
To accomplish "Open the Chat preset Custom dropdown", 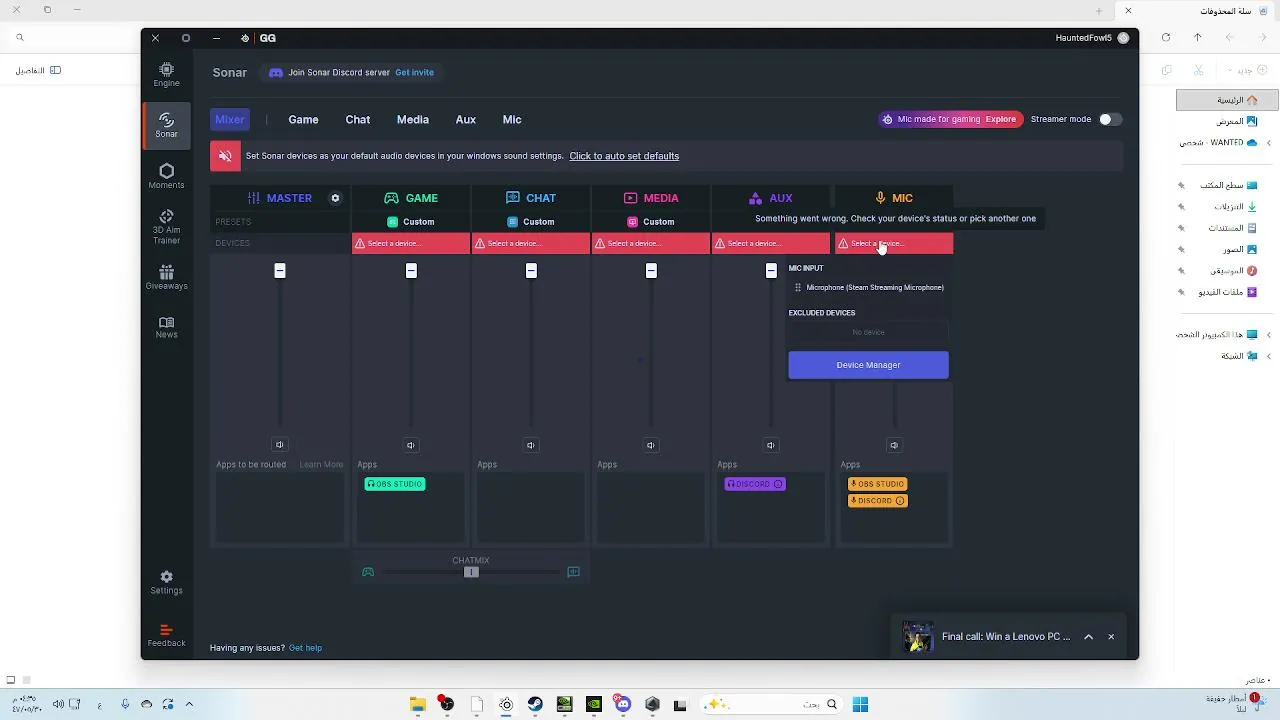I will click(531, 222).
